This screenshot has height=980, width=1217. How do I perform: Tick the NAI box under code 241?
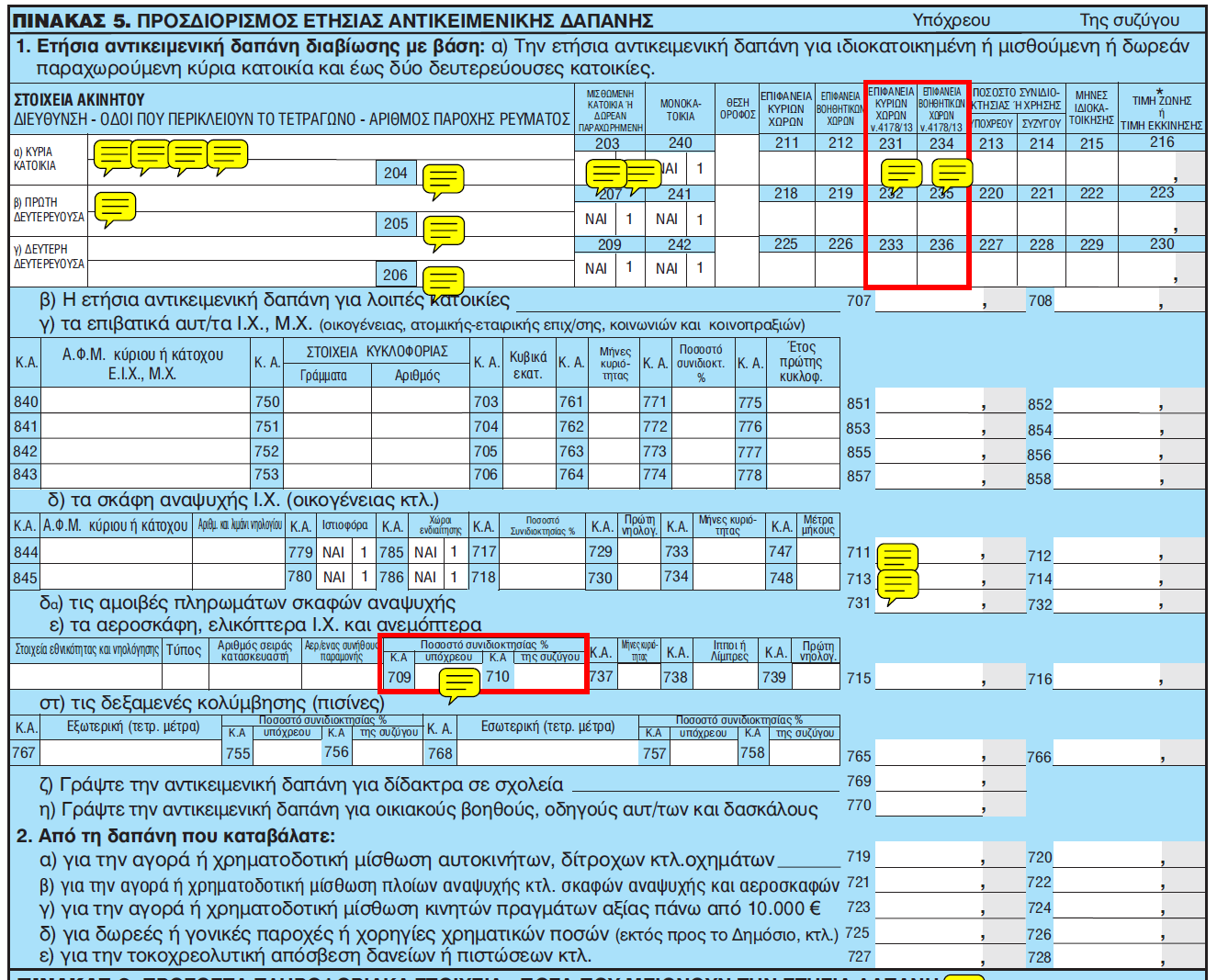[700, 220]
